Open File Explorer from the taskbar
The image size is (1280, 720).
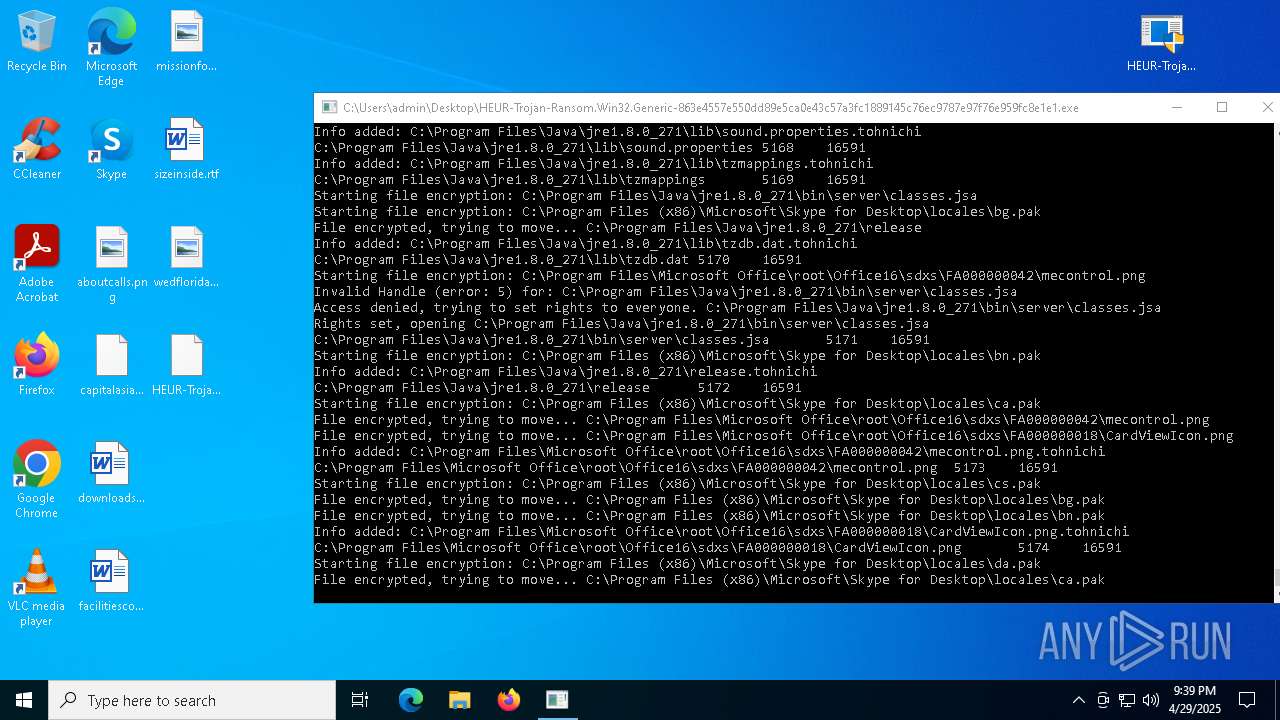point(459,700)
